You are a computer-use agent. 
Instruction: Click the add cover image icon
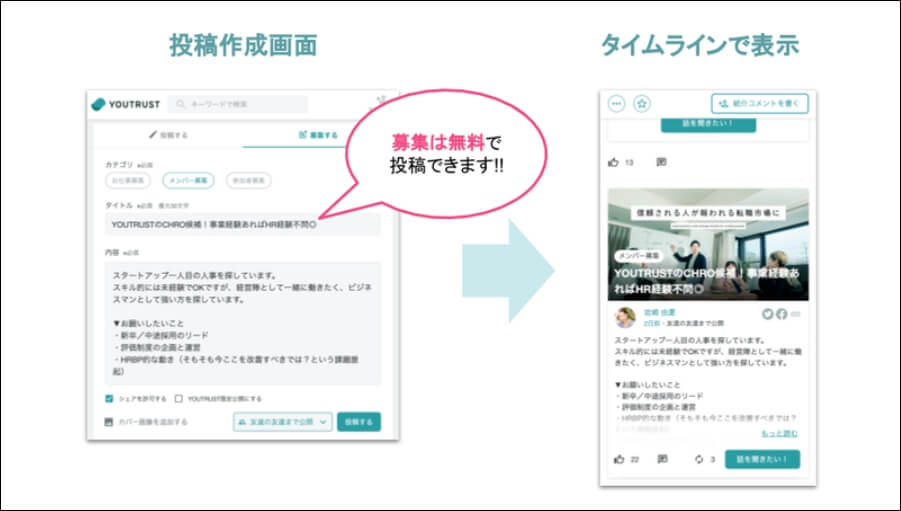[x=109, y=422]
